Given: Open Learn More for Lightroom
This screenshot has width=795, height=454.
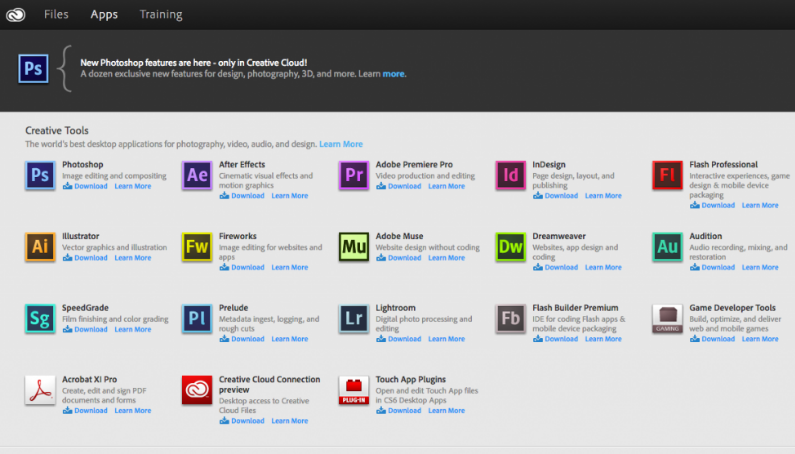Looking at the screenshot, I should [x=446, y=339].
